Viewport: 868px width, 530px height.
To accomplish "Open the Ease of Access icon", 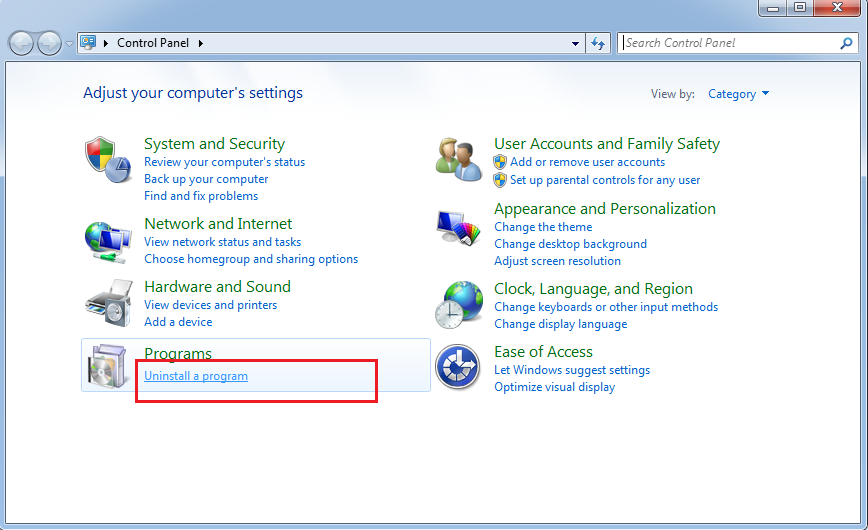I will pyautogui.click(x=459, y=368).
